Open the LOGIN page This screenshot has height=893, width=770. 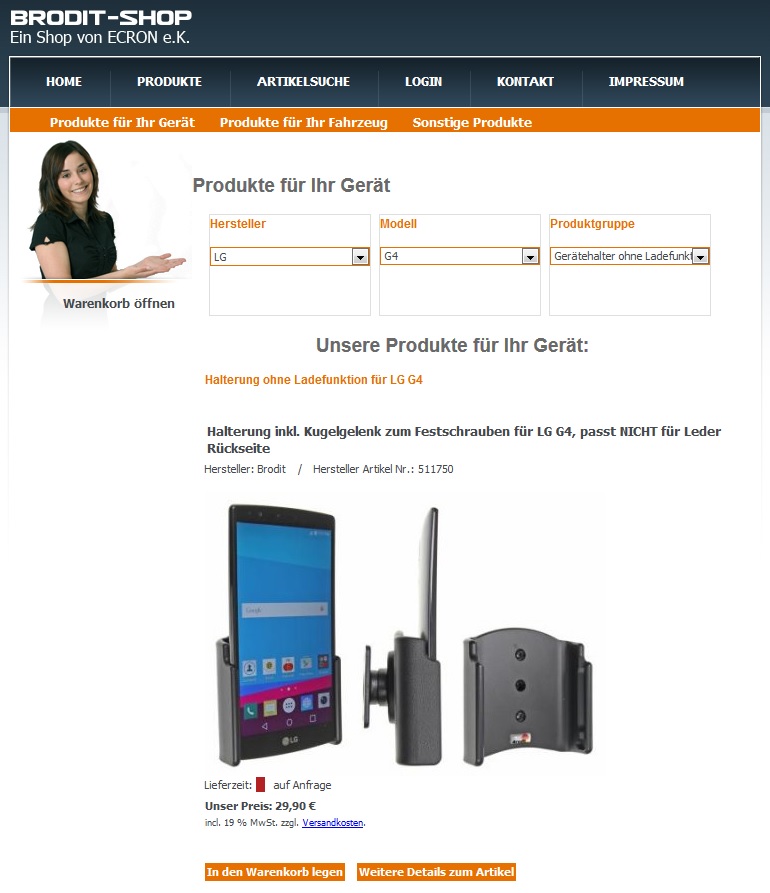coord(423,81)
